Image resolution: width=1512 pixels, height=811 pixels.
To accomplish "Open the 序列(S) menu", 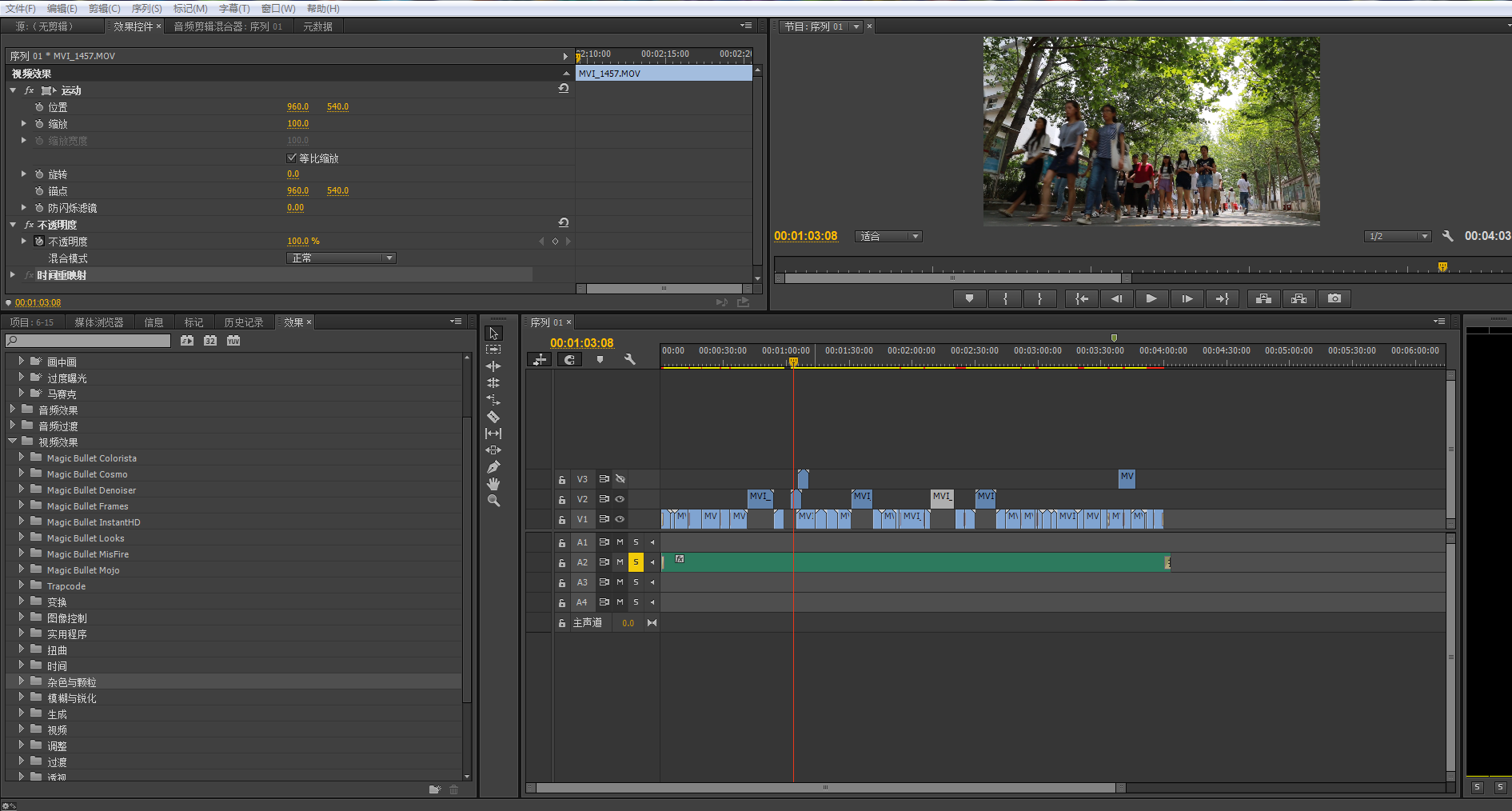I will click(146, 8).
